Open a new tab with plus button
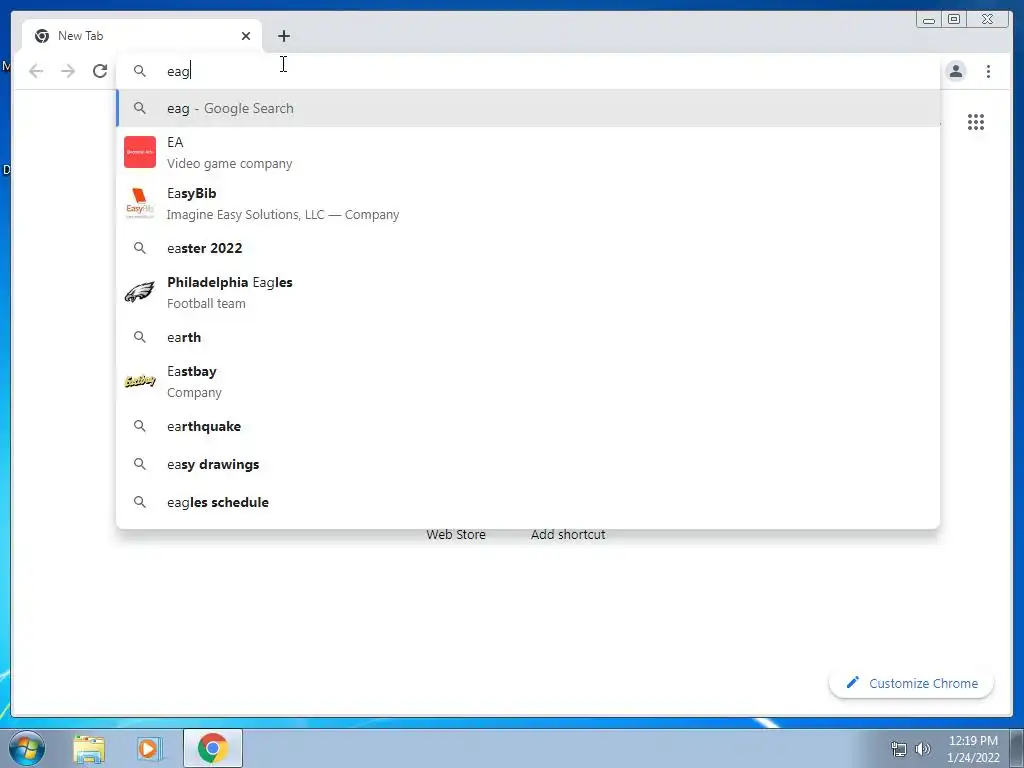1024x768 pixels. [283, 36]
